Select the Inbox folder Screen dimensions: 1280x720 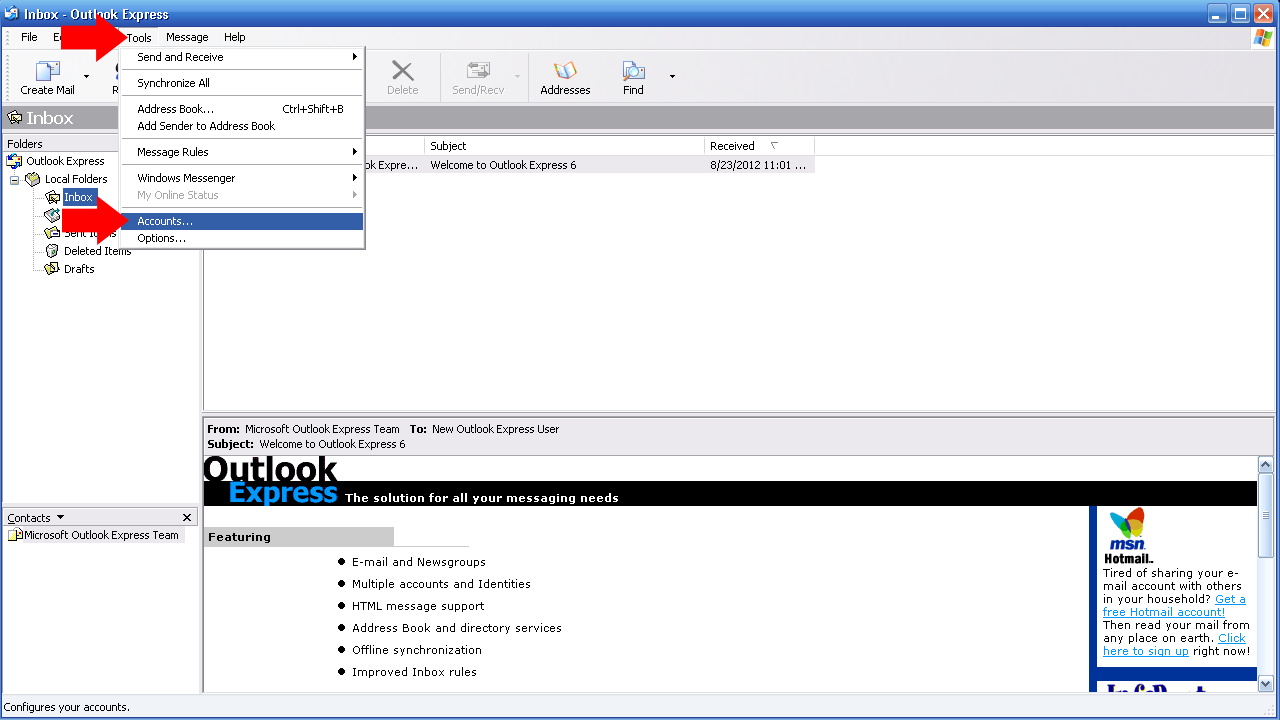pos(78,197)
